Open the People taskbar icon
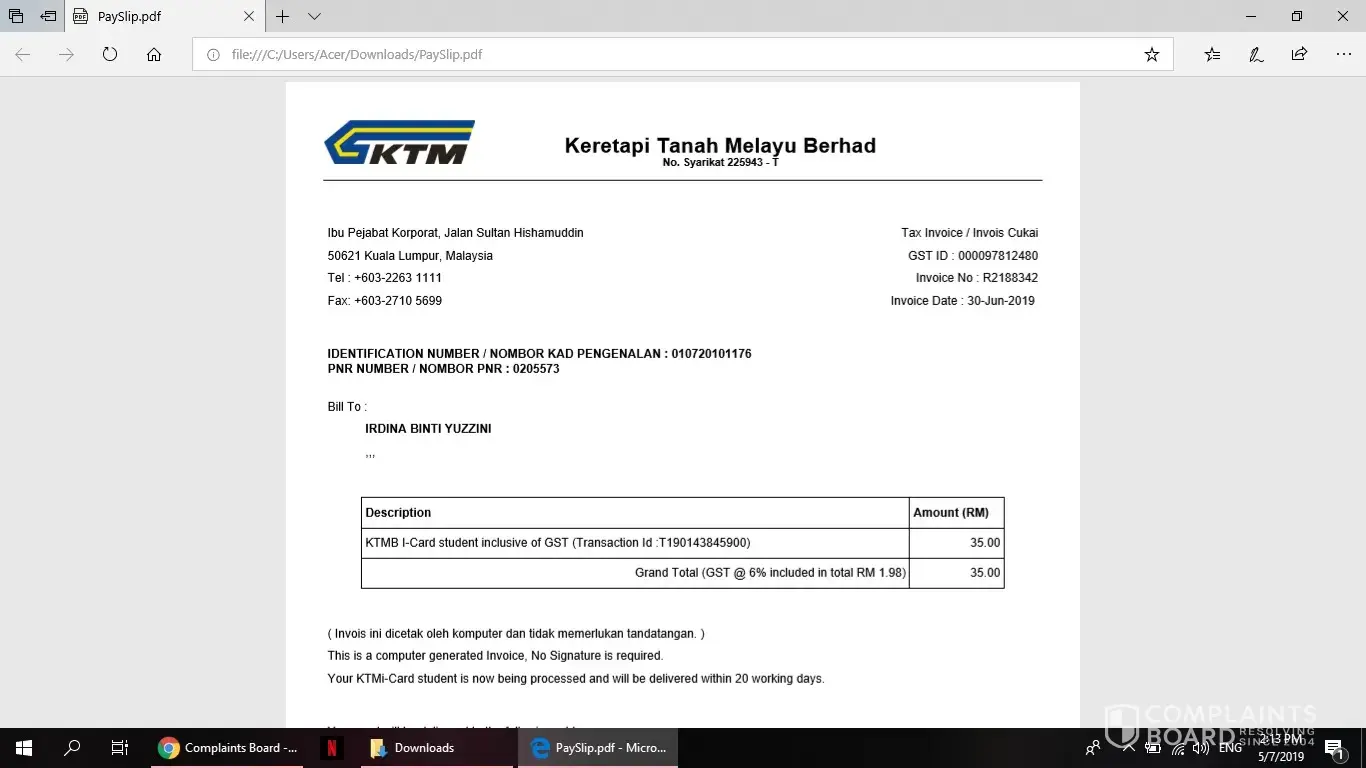 coord(1093,748)
